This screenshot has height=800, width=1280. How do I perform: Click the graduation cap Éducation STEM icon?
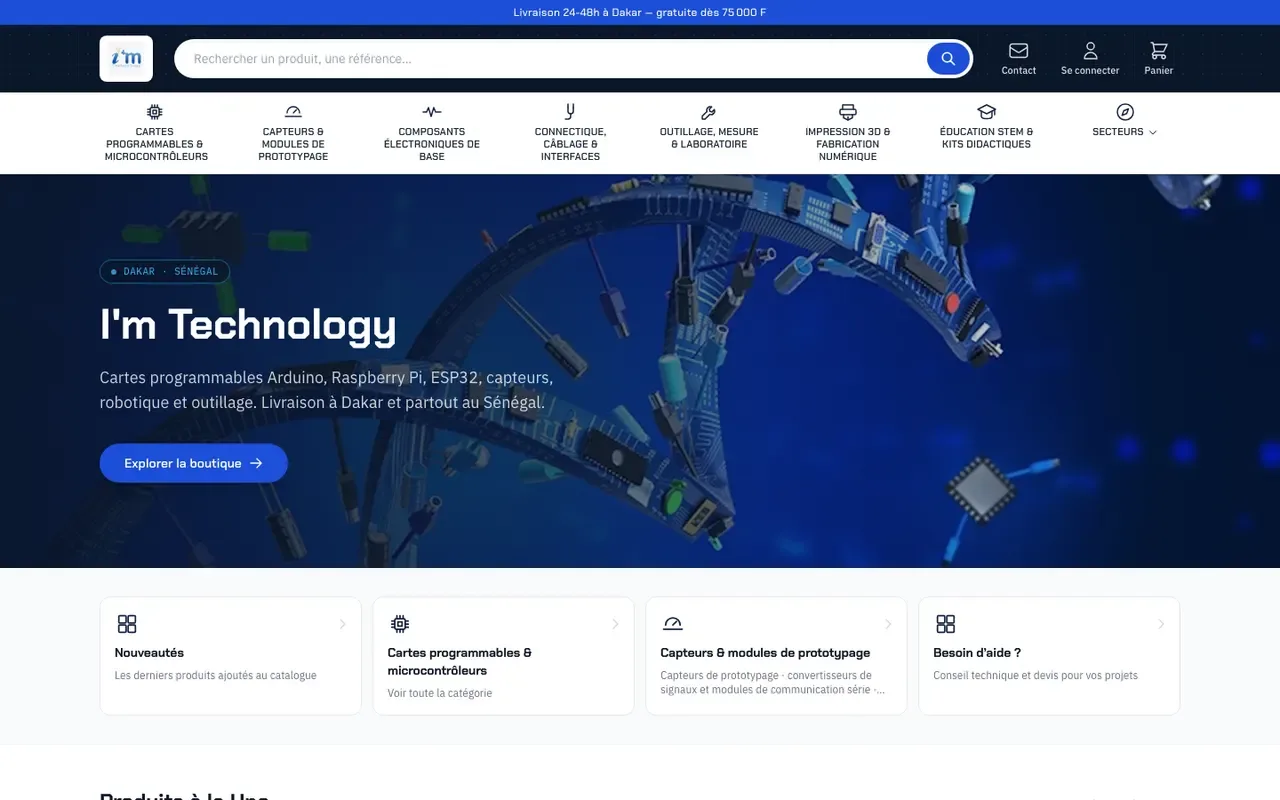coord(986,112)
